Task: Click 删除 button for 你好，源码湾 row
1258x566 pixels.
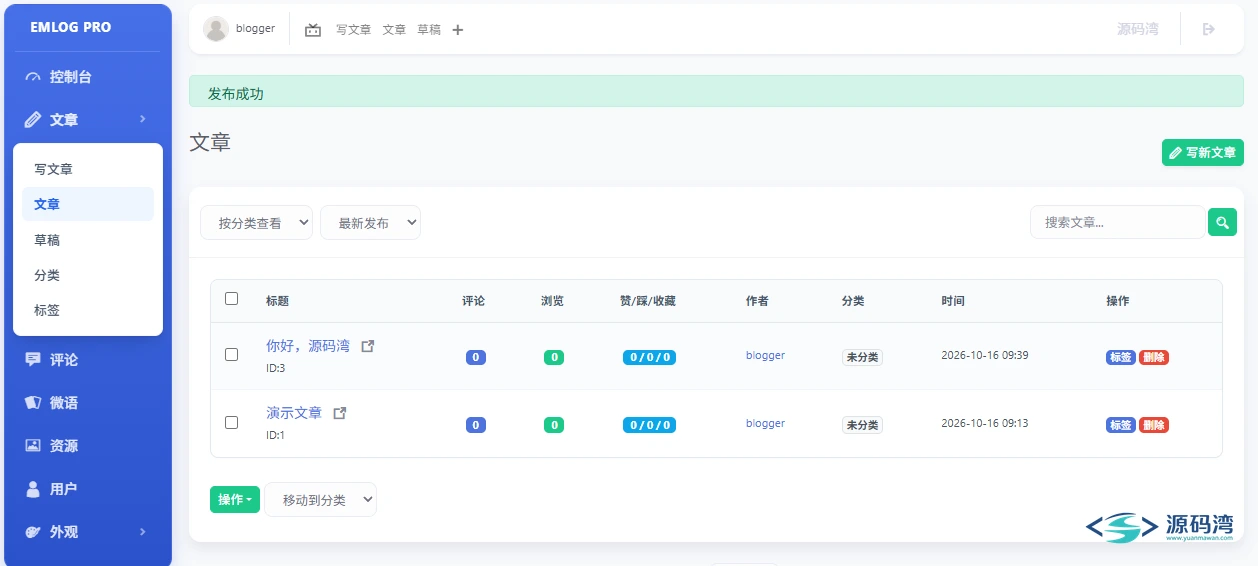Action: click(1154, 357)
